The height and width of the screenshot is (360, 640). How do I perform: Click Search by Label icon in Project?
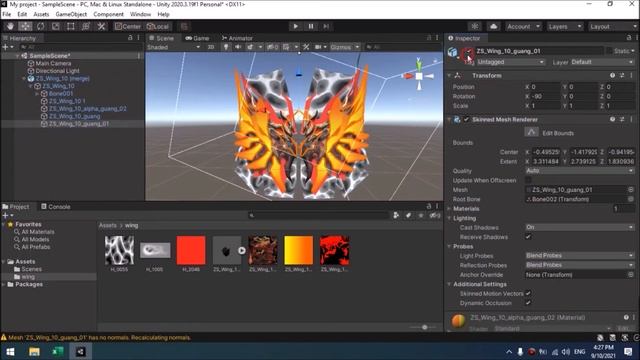(408, 216)
